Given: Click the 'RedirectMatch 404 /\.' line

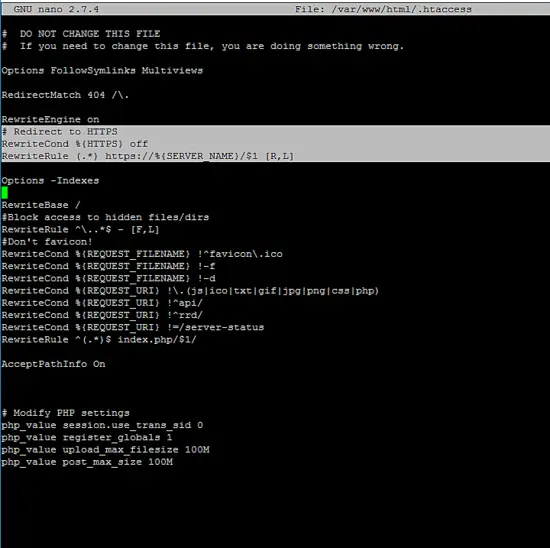Looking at the screenshot, I should (65, 95).
